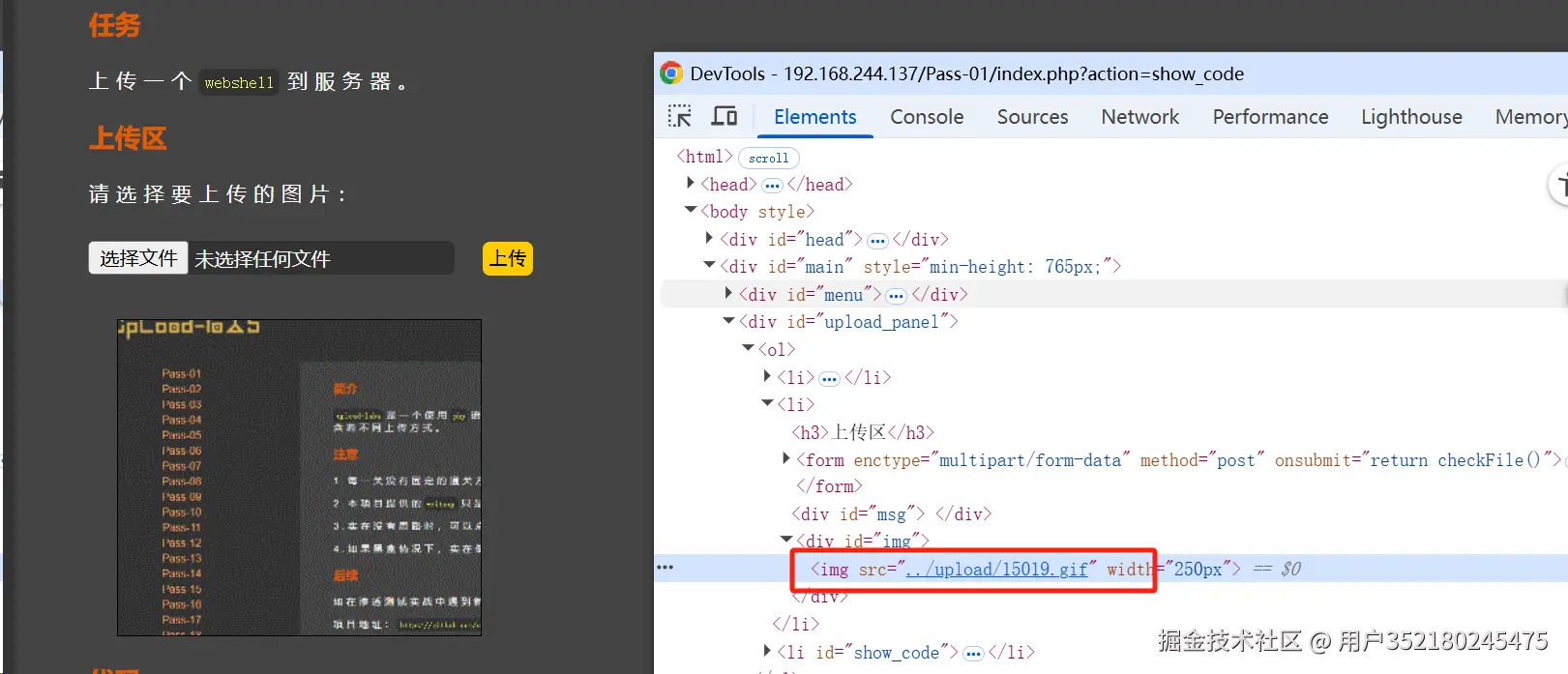Select the closing /form tag row
Image resolution: width=1568 pixels, height=674 pixels.
(829, 486)
